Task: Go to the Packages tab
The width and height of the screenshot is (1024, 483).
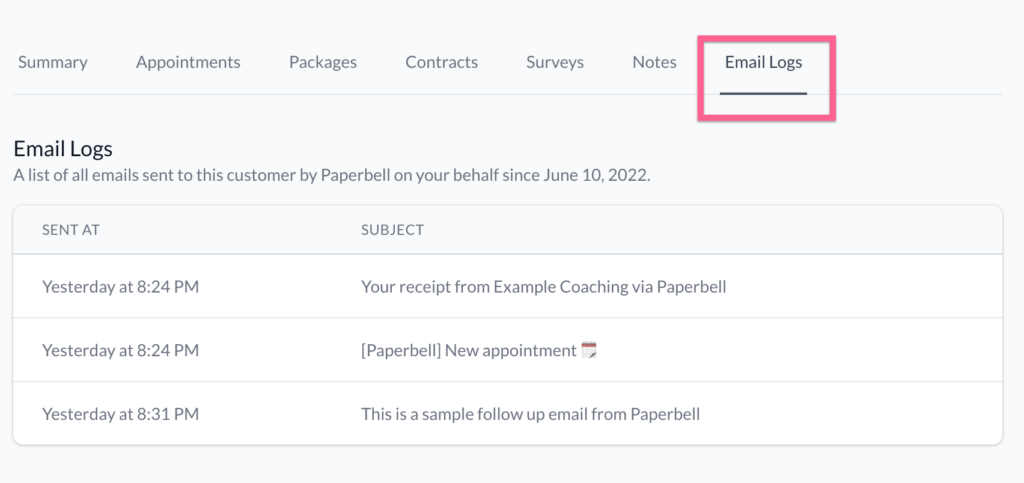Action: click(x=323, y=63)
